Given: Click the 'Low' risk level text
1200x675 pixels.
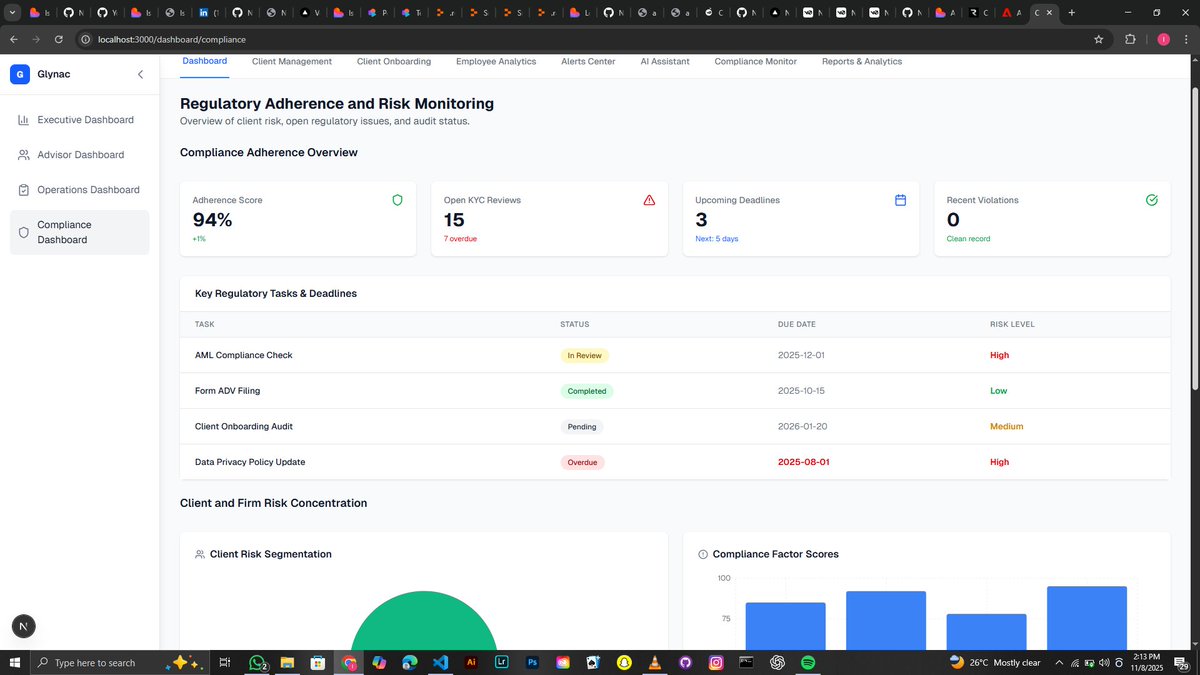Looking at the screenshot, I should (x=998, y=391).
